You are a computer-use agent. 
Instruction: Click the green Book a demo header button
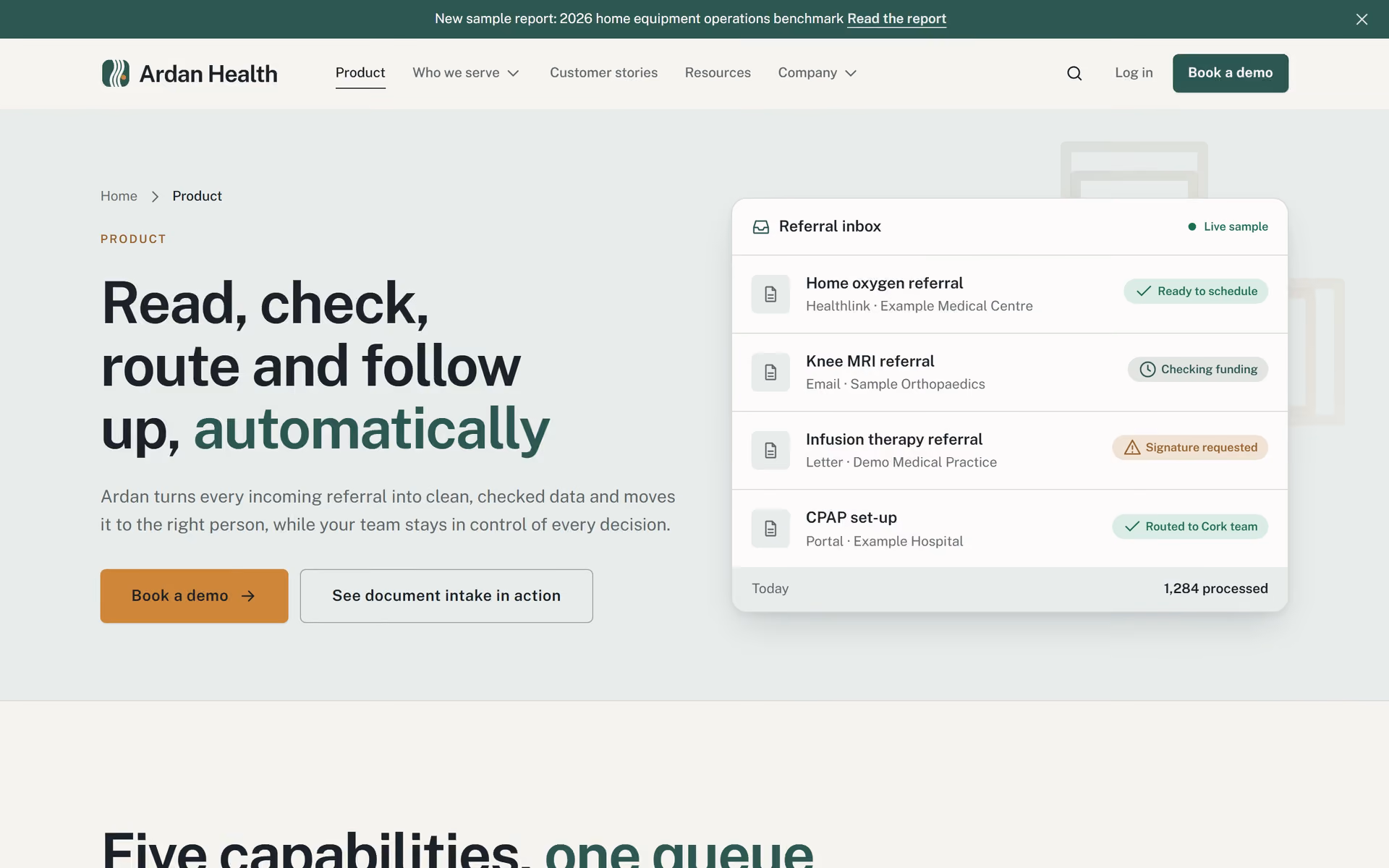1230,73
